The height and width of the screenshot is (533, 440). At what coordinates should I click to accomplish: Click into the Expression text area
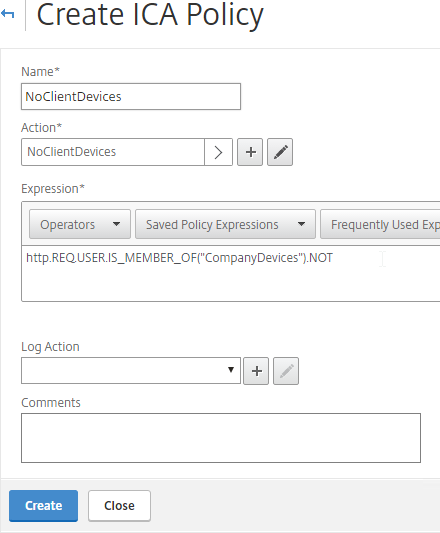coord(231,273)
